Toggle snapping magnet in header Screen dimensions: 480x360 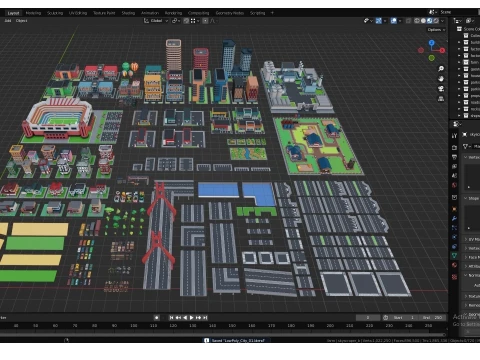click(186, 21)
